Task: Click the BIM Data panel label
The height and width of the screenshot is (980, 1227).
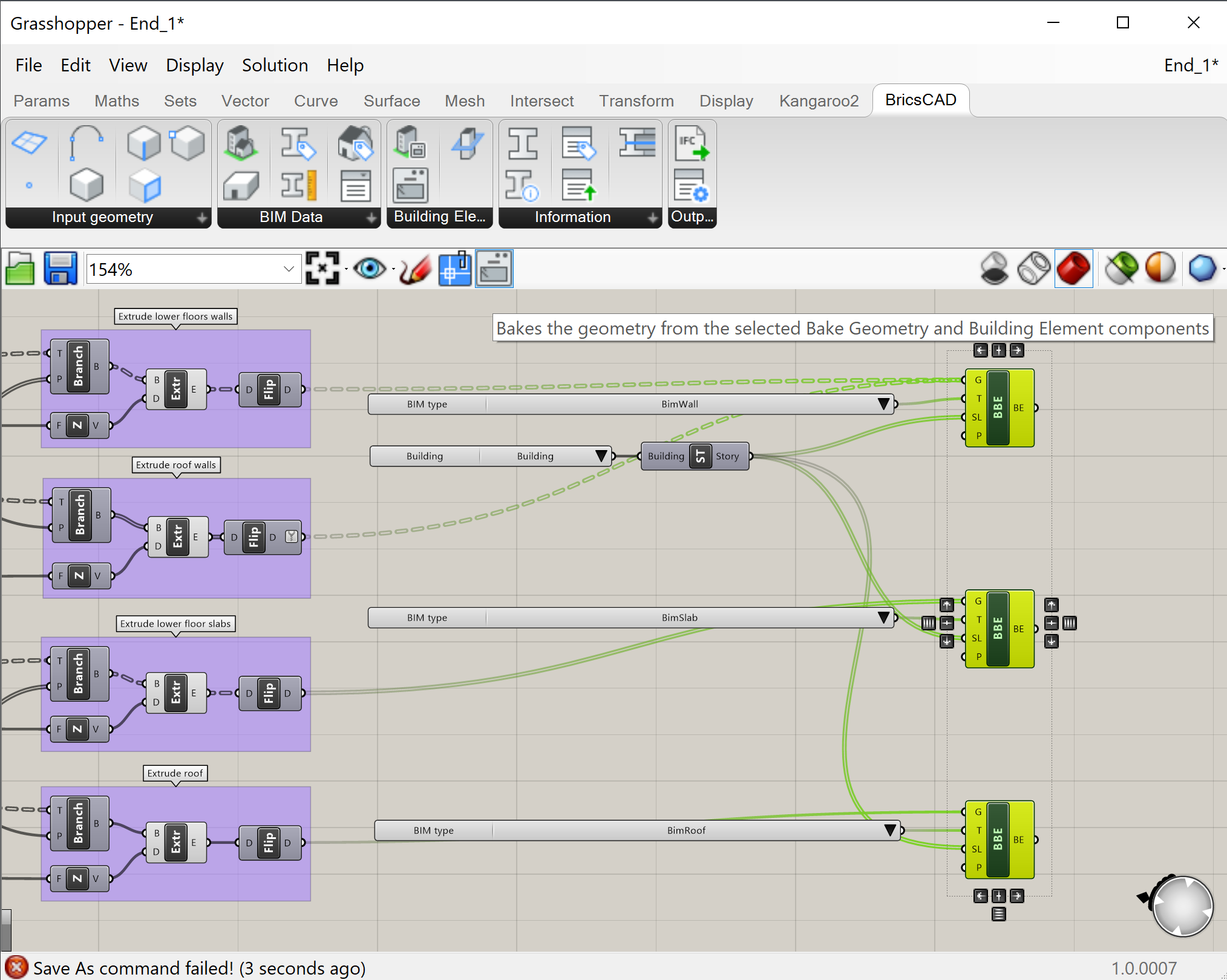Action: tap(291, 217)
